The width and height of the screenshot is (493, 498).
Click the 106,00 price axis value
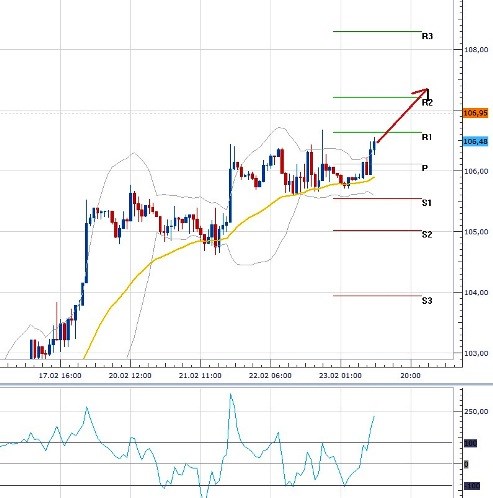coord(476,171)
